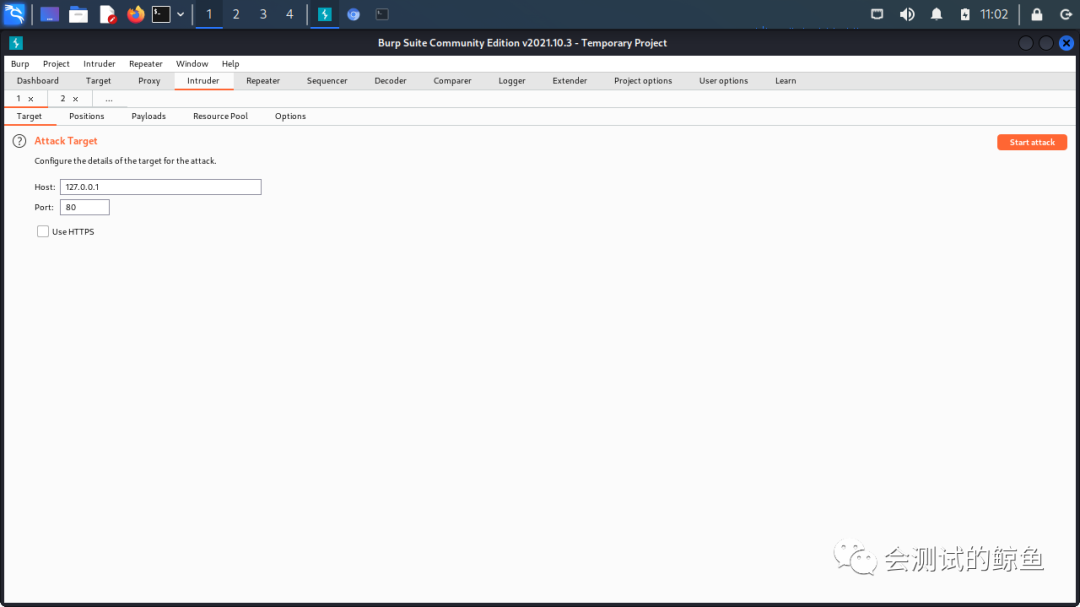Close the Burp Suite window
This screenshot has width=1080, height=607.
pos(1066,43)
